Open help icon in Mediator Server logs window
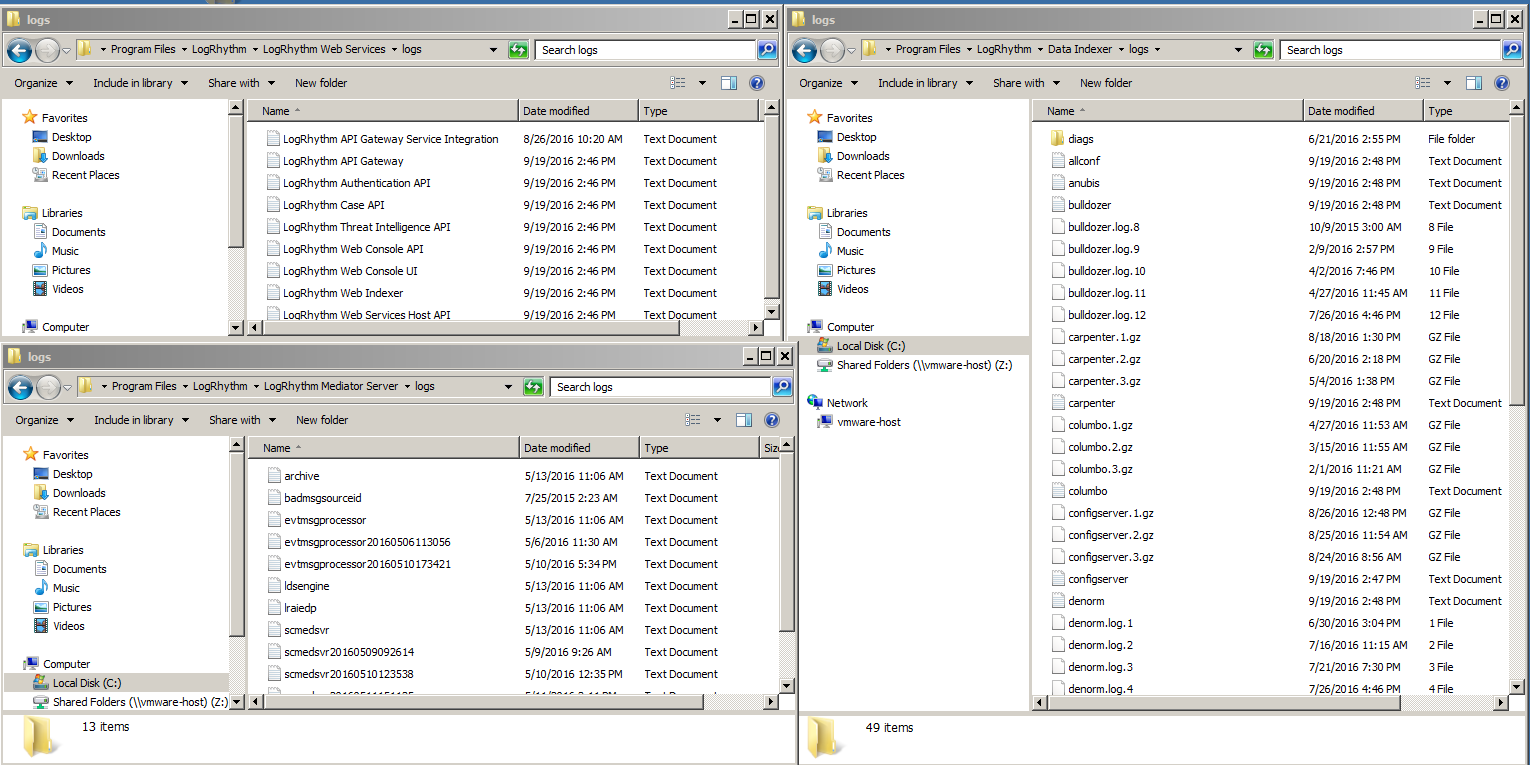Image resolution: width=1530 pixels, height=765 pixels. (x=772, y=420)
